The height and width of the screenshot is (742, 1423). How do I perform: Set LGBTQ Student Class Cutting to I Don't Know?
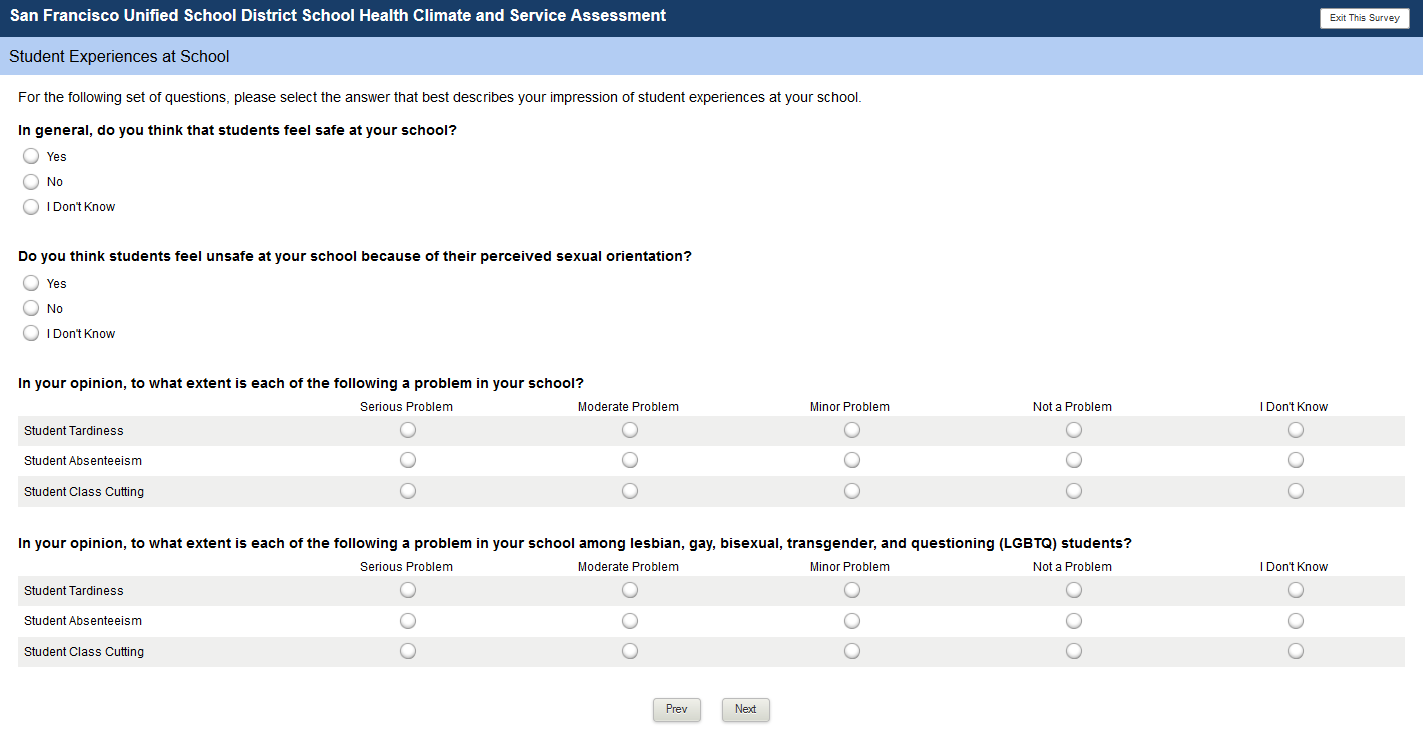1295,651
